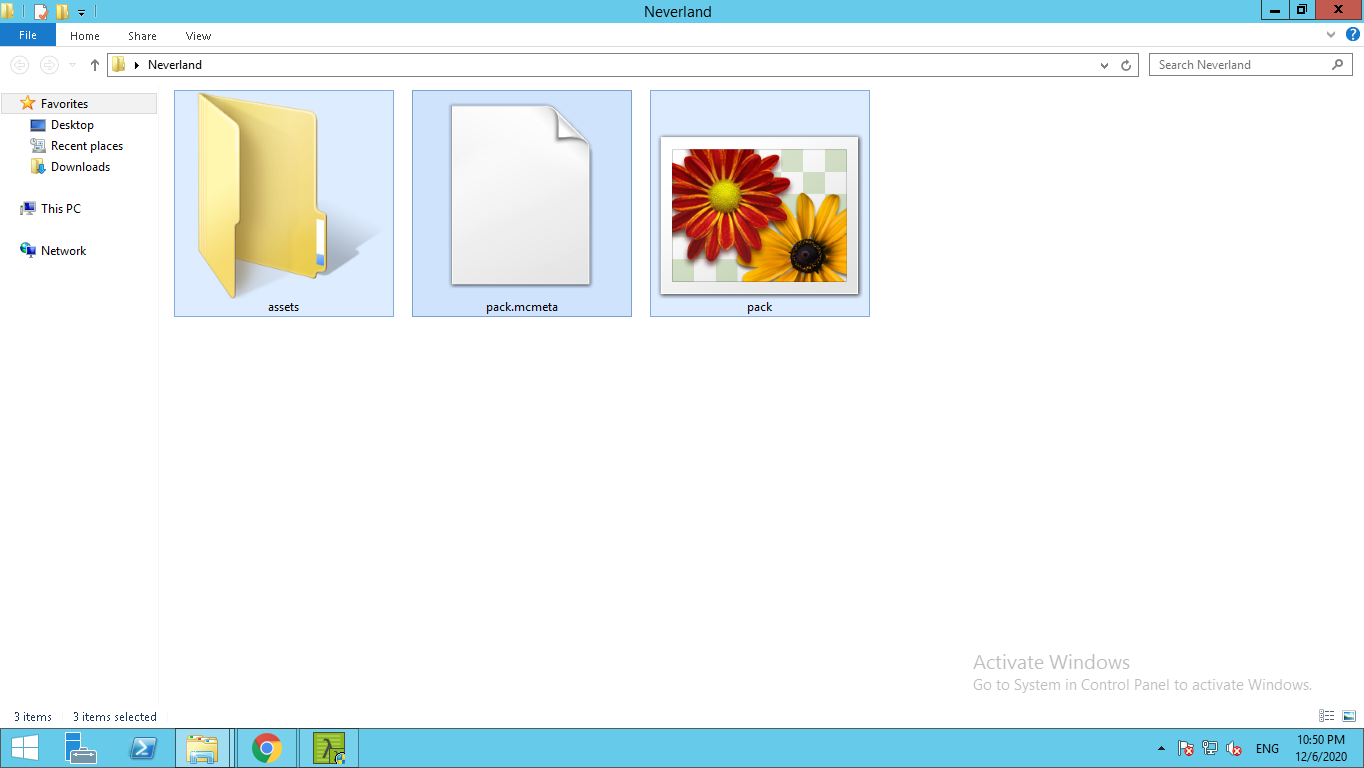Go forward using the Forward arrow
The image size is (1364, 768).
tap(49, 65)
